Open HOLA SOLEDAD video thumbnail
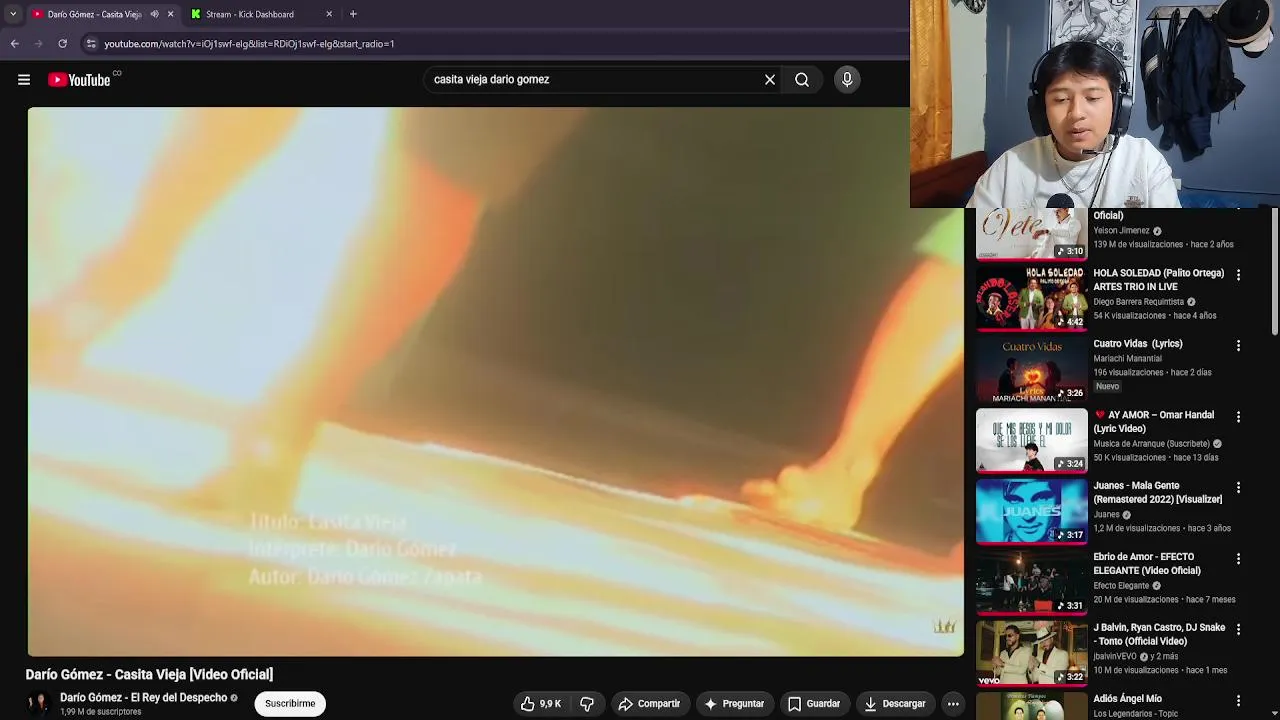This screenshot has height=720, width=1280. (1031, 298)
